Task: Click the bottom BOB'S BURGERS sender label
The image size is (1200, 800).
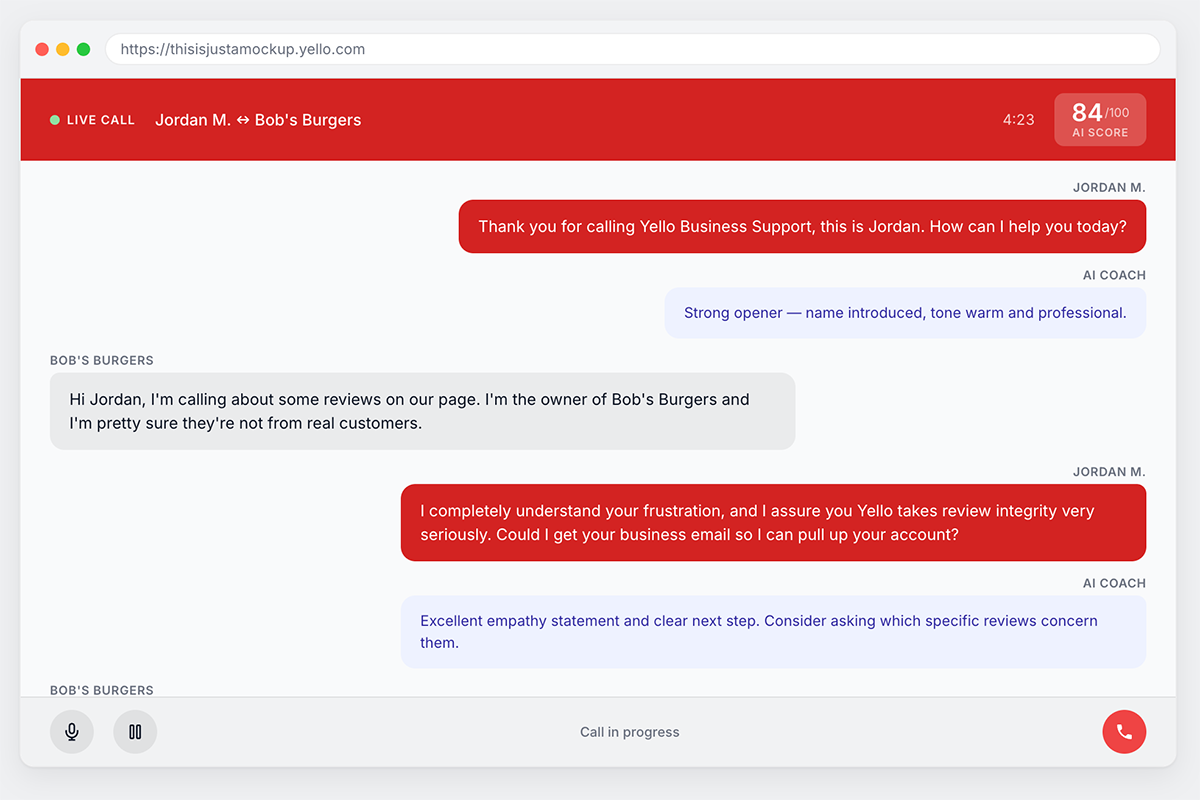Action: coord(102,690)
